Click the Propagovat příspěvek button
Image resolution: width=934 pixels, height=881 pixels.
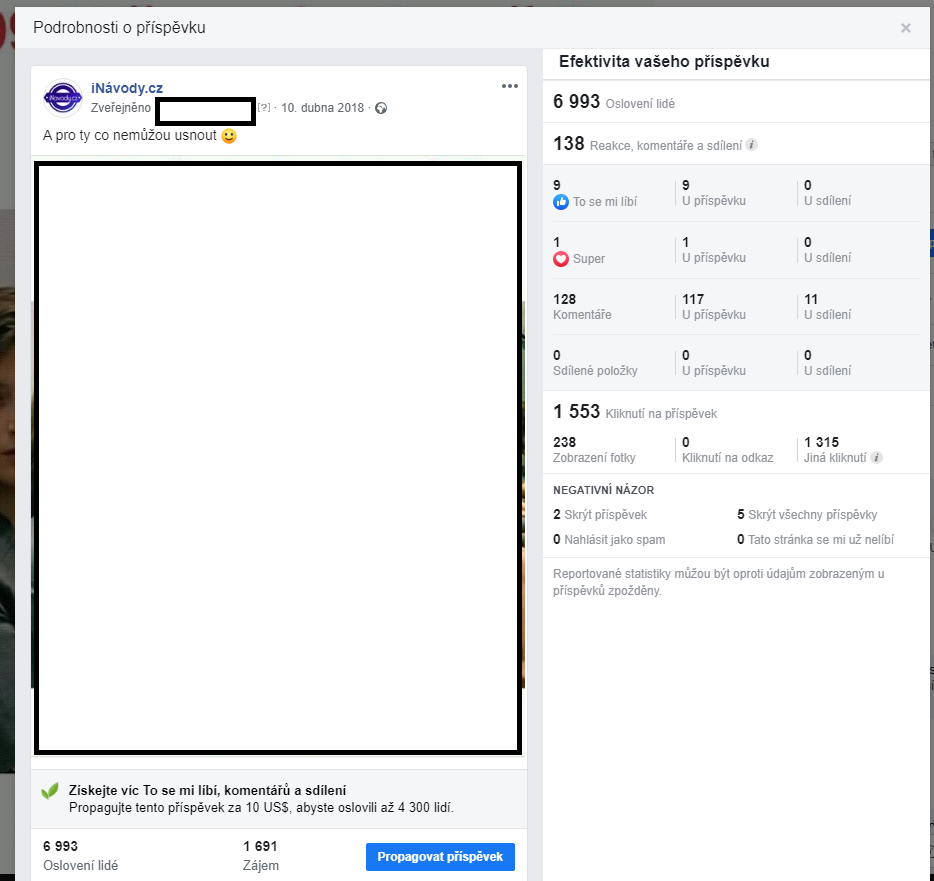pyautogui.click(x=440, y=857)
